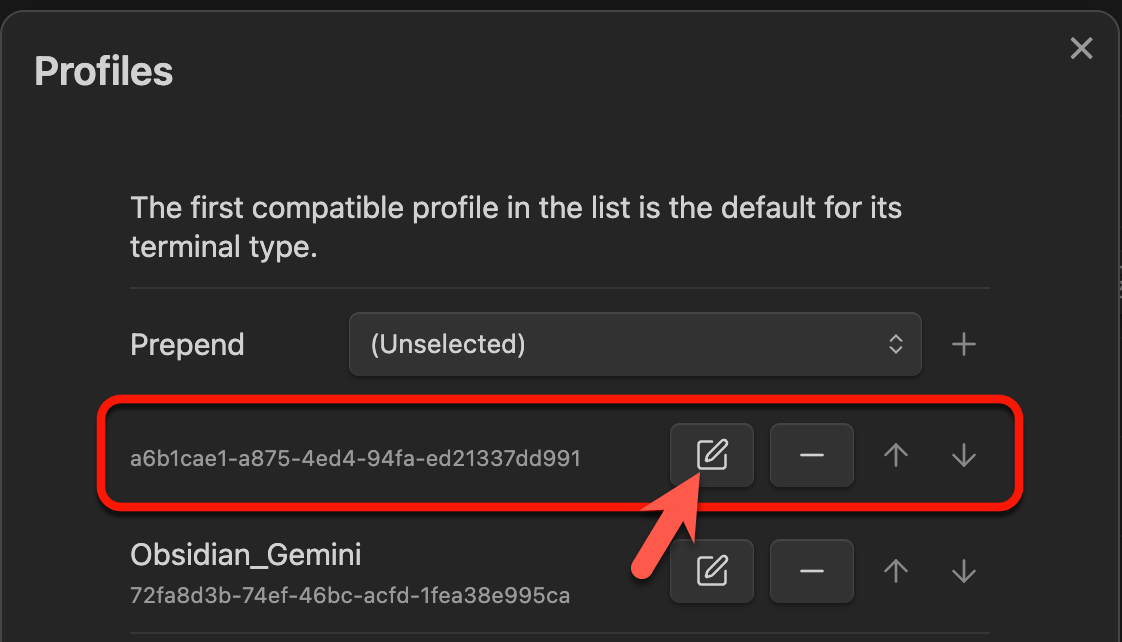Click the up-down chevron in Prepend dropdown
Image resolution: width=1122 pixels, height=642 pixels.
click(x=896, y=345)
